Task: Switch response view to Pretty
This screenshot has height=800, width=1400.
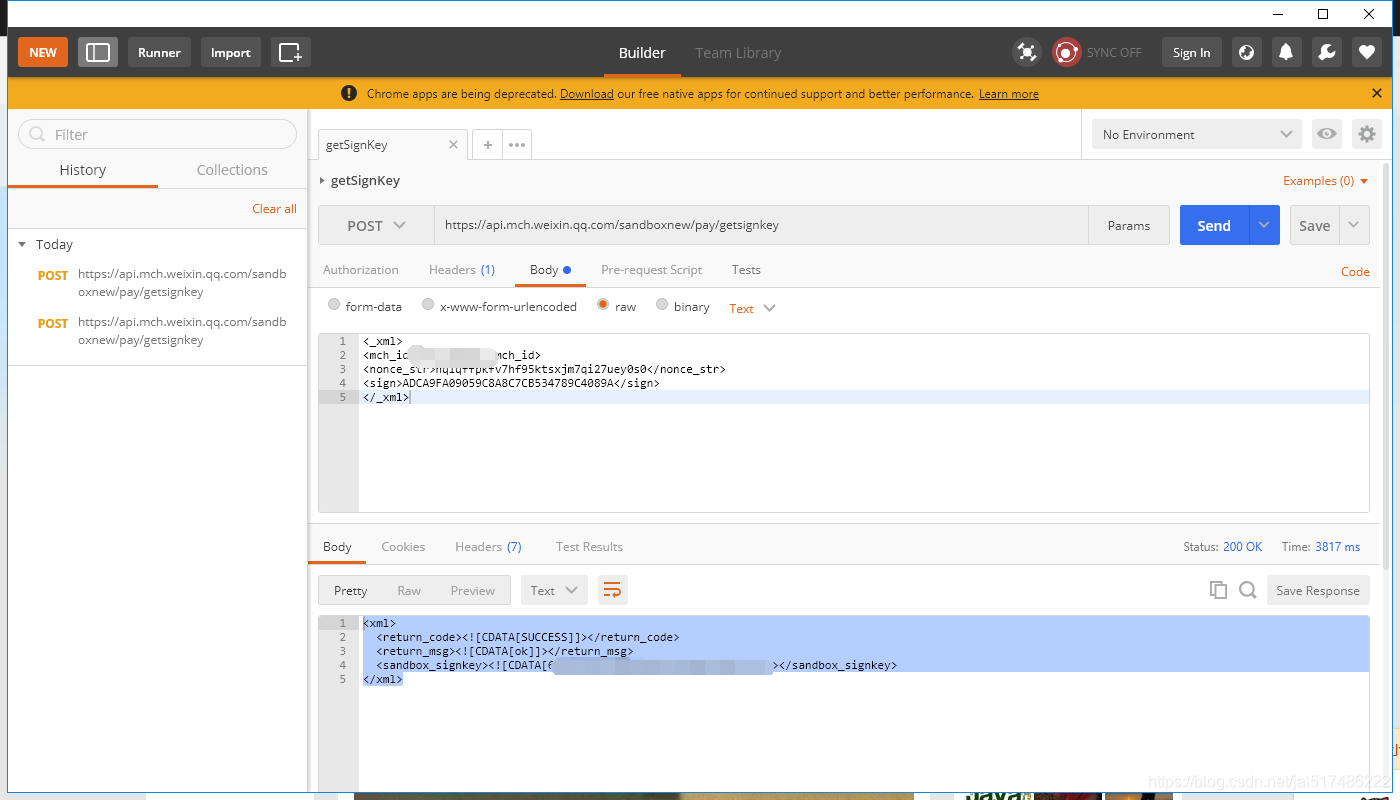Action: [x=350, y=590]
